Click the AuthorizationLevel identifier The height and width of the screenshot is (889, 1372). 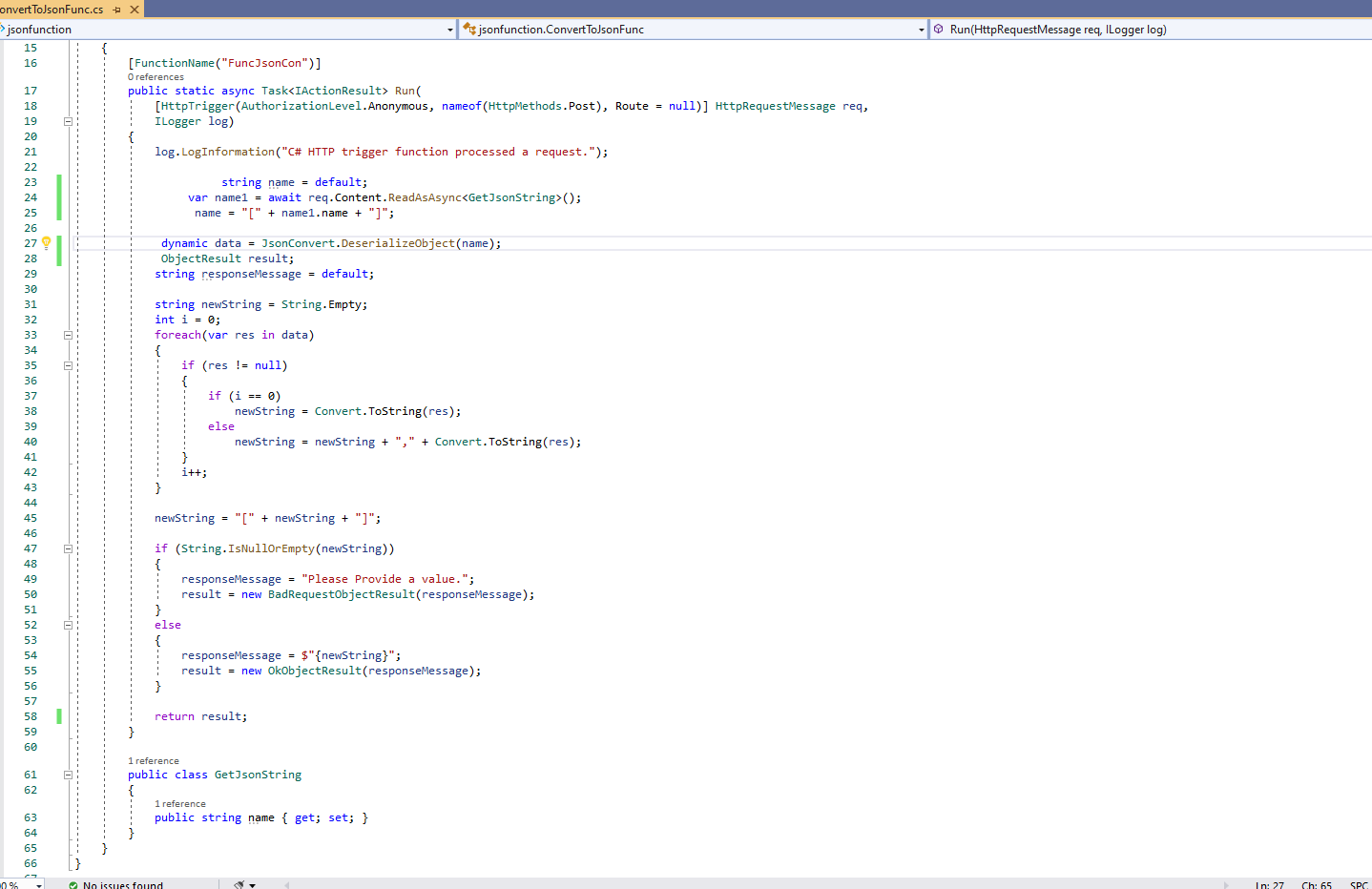click(301, 106)
